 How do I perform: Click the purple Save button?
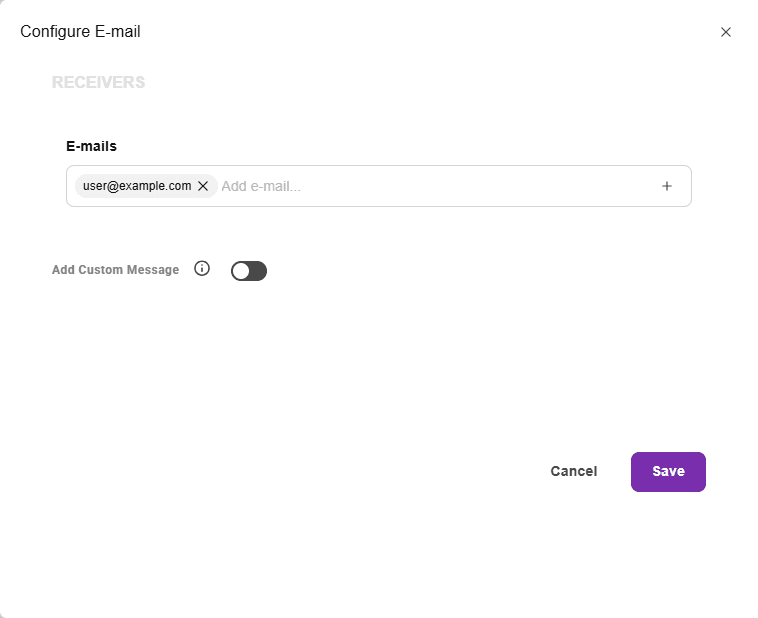pos(668,471)
